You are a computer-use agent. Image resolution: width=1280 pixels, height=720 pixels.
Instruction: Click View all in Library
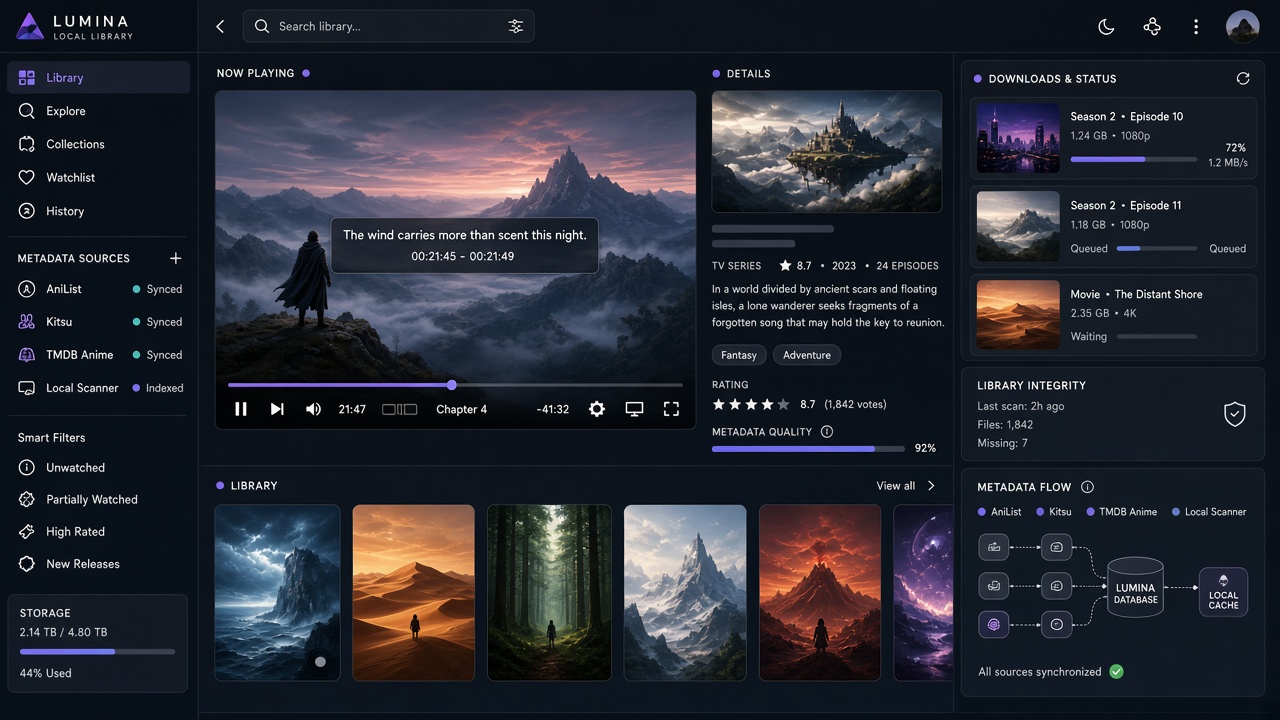[x=895, y=486]
